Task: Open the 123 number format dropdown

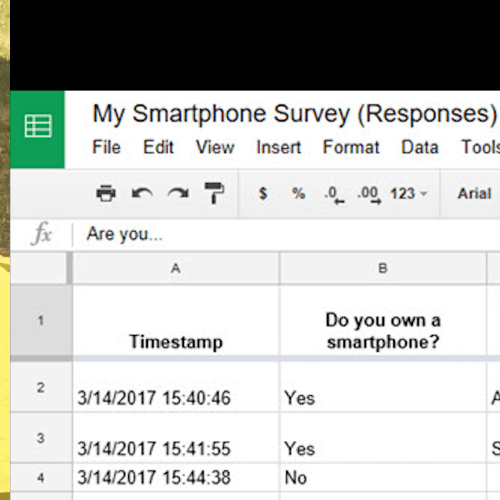Action: coord(409,194)
